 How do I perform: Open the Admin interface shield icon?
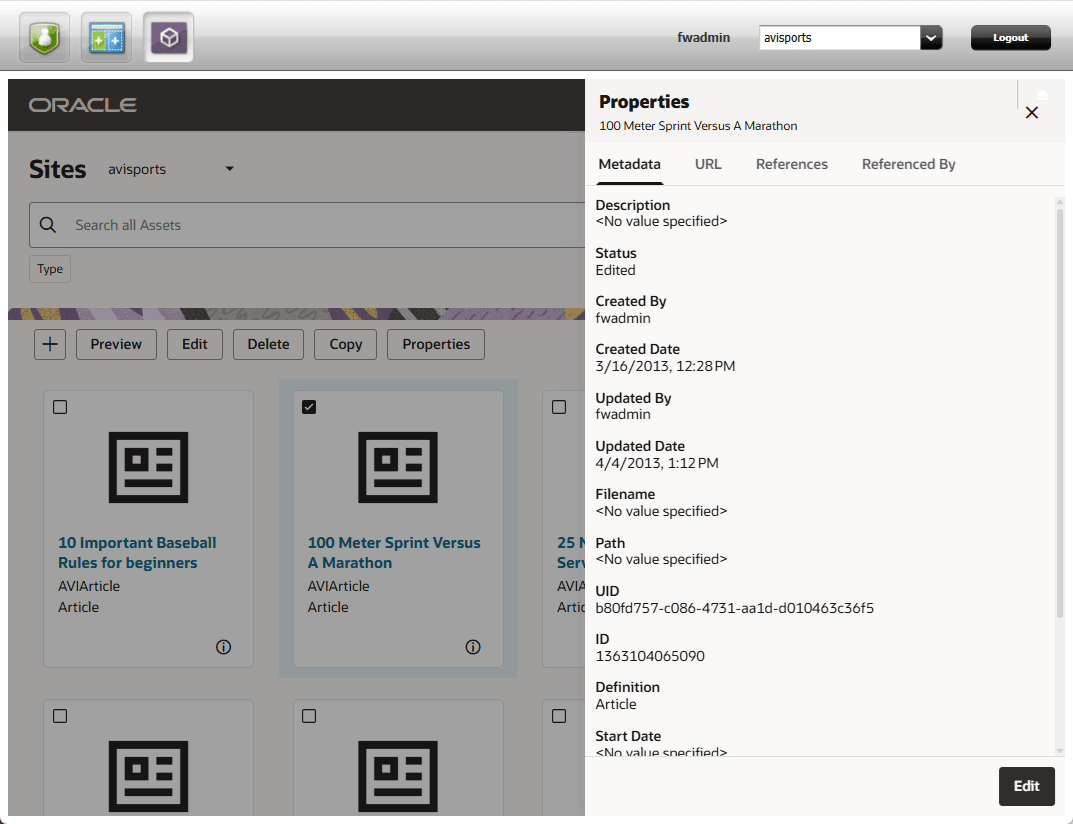pyautogui.click(x=43, y=36)
